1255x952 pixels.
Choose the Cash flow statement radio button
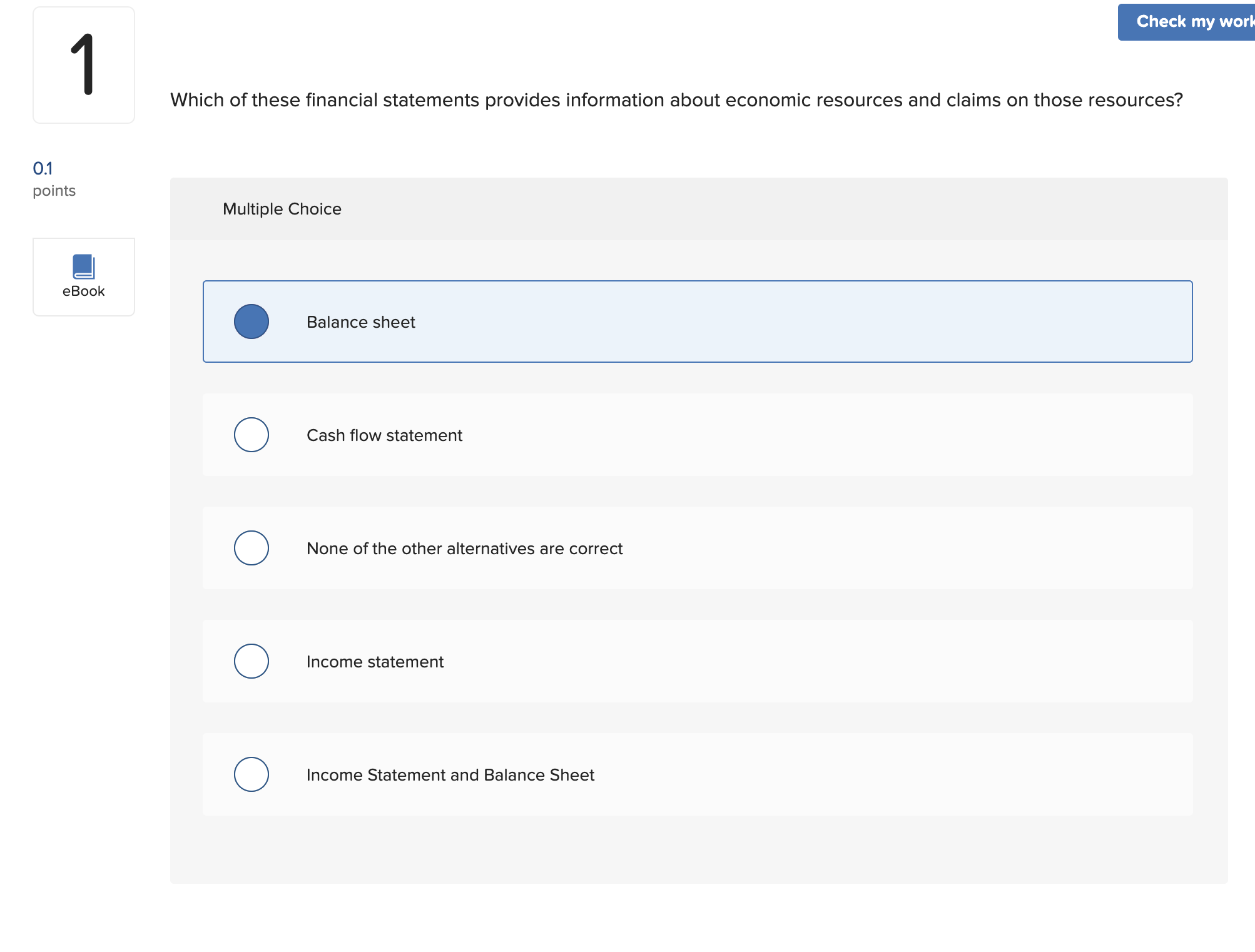tap(252, 435)
